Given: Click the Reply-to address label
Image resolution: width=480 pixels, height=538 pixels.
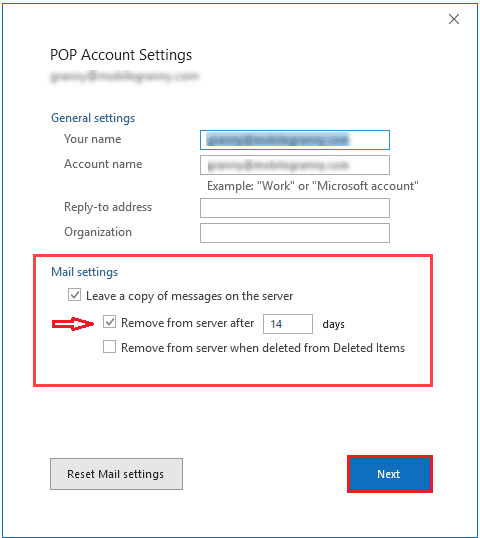Looking at the screenshot, I should pyautogui.click(x=108, y=207).
